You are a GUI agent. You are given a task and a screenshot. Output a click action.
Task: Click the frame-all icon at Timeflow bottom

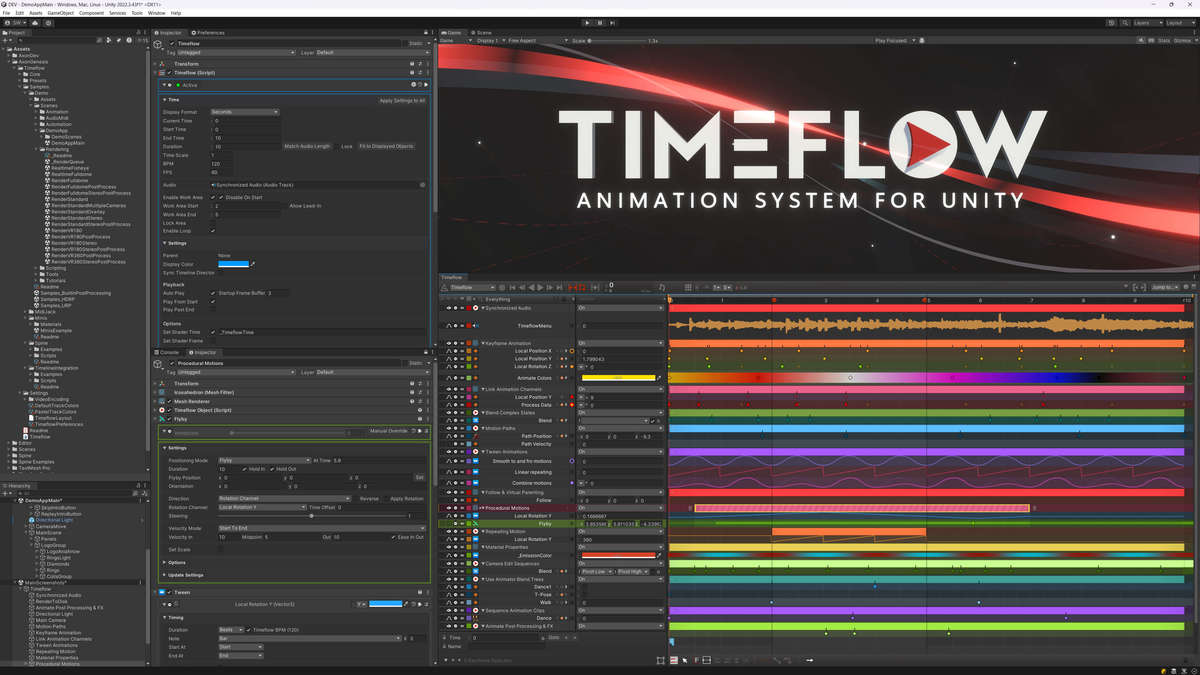point(661,660)
